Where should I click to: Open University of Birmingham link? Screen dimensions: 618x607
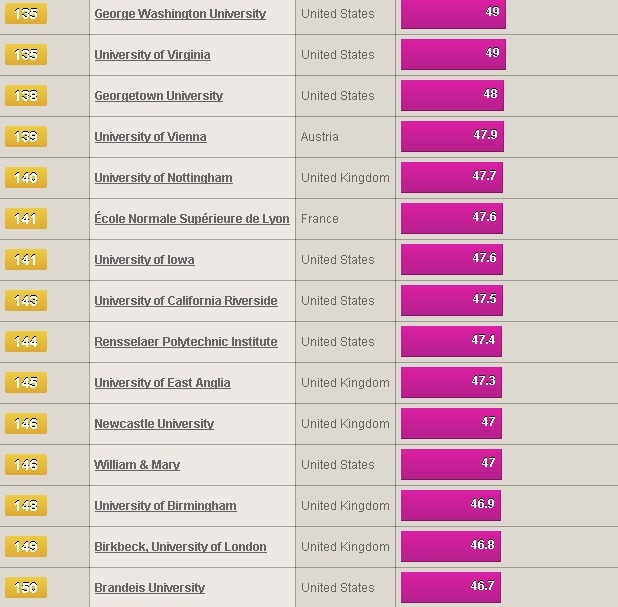click(x=166, y=506)
